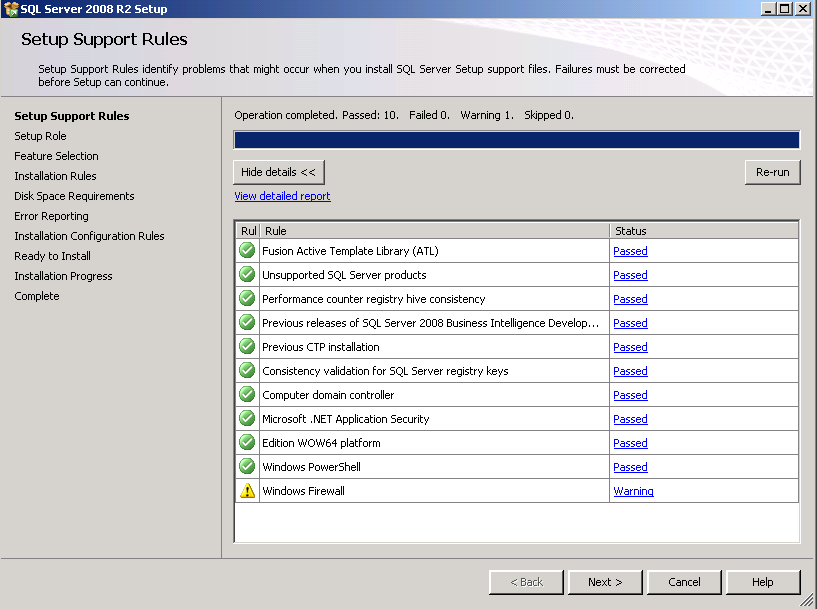Select Setup Role step in sidebar
The image size is (817, 609).
[x=40, y=136]
